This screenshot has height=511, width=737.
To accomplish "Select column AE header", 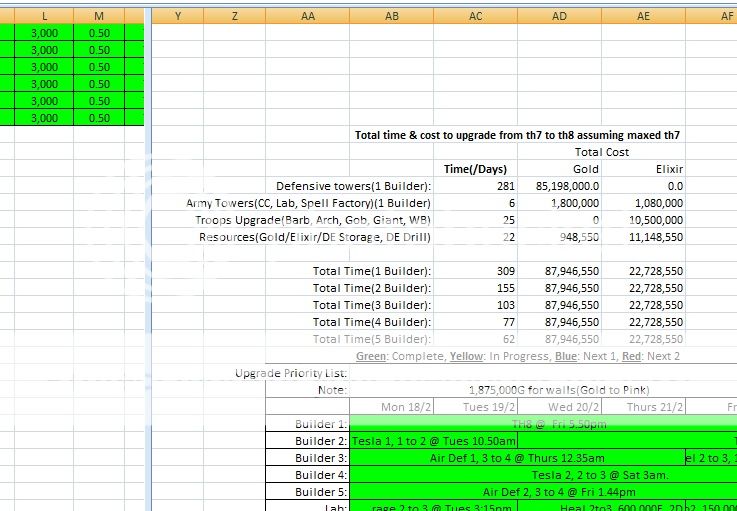I will pos(643,16).
